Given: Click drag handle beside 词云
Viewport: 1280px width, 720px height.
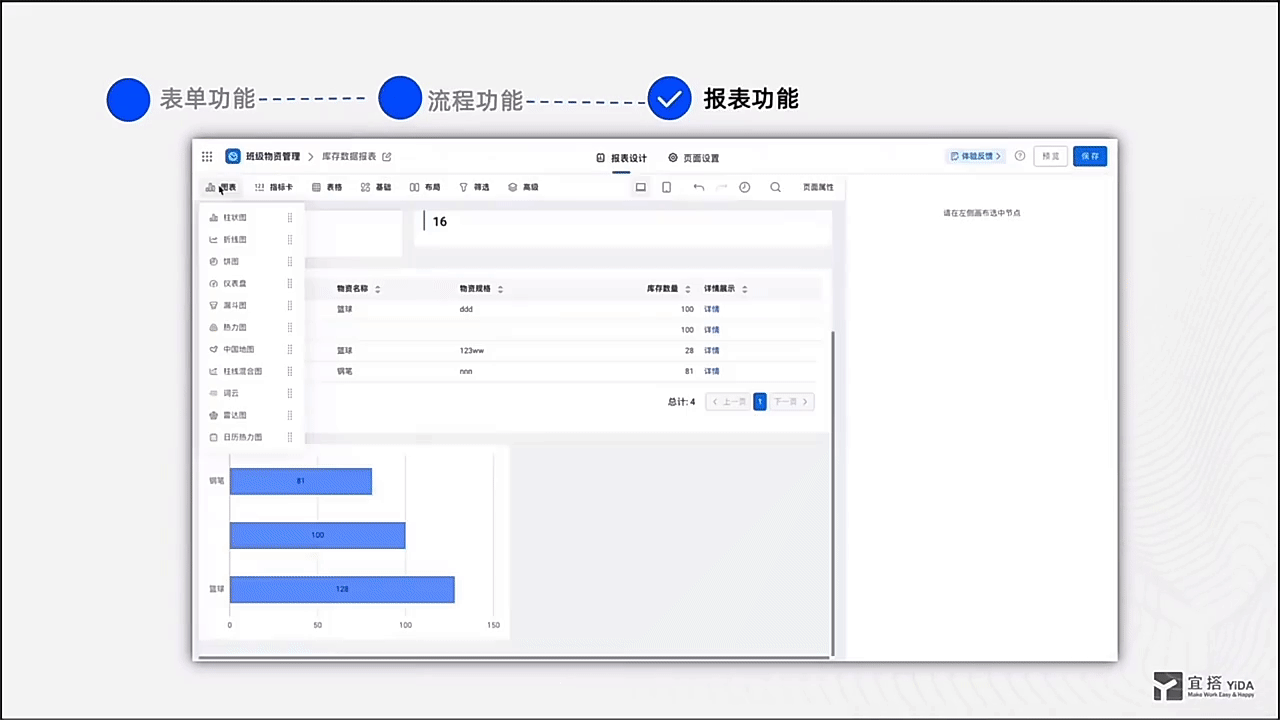Looking at the screenshot, I should (290, 394).
